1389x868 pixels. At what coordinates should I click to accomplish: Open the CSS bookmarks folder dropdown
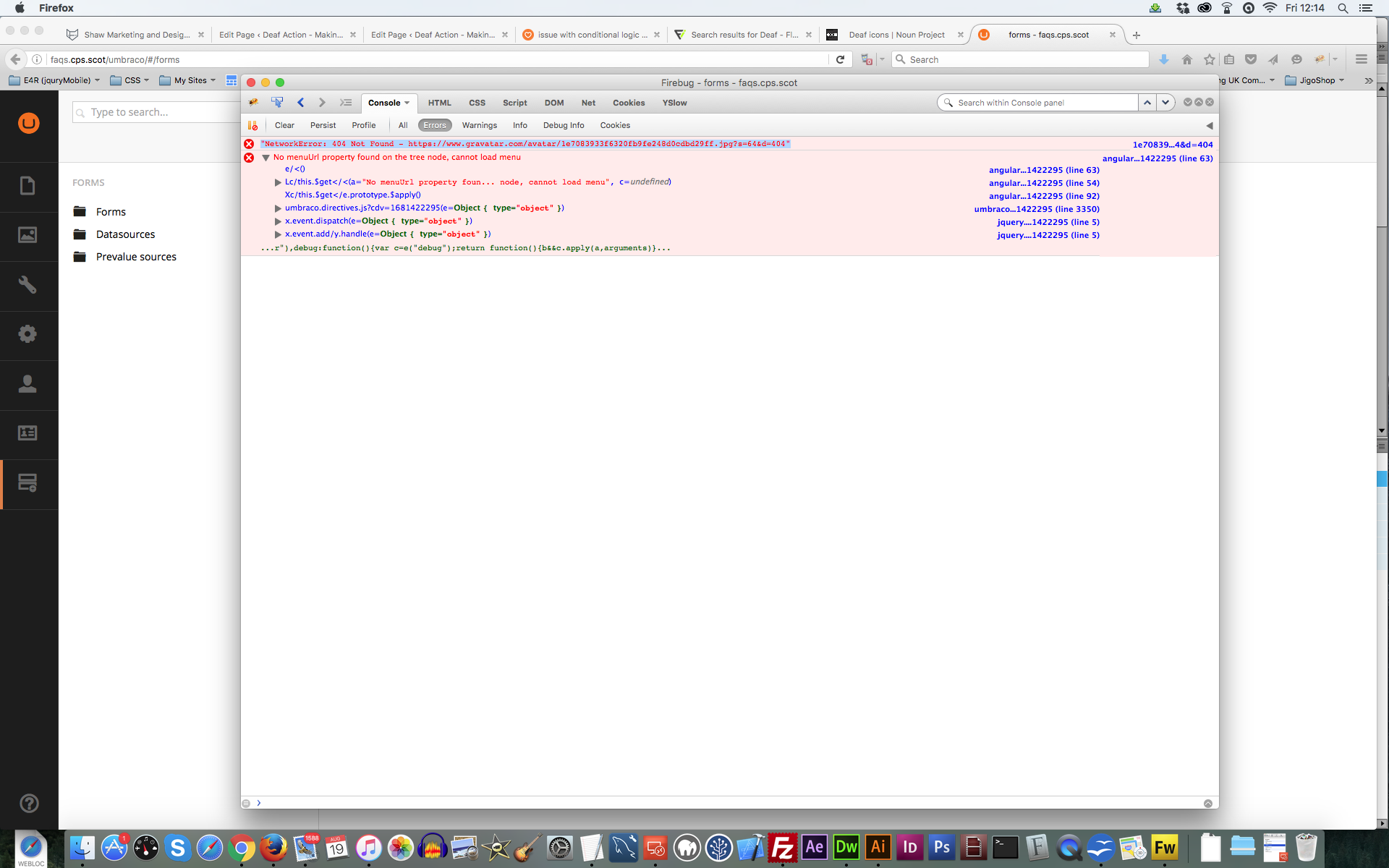(129, 80)
